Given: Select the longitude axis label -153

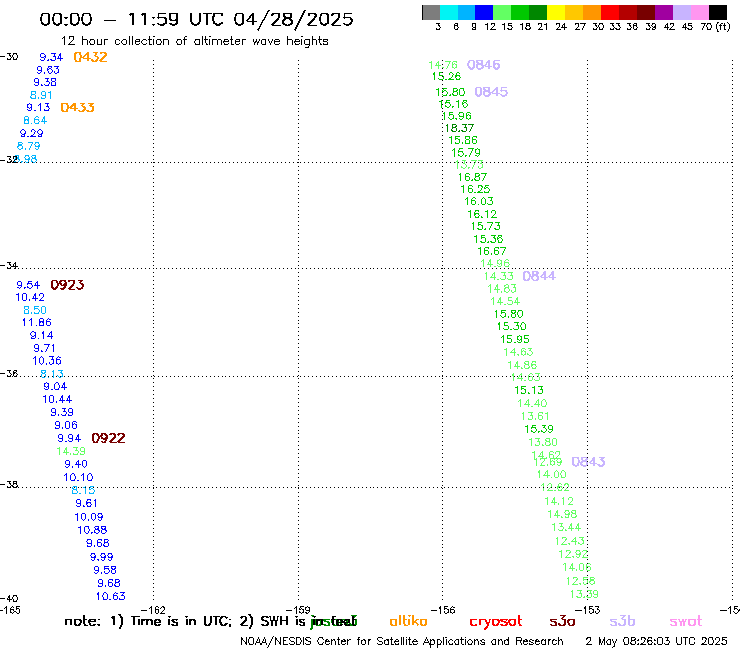Looking at the screenshot, I should click(587, 610).
